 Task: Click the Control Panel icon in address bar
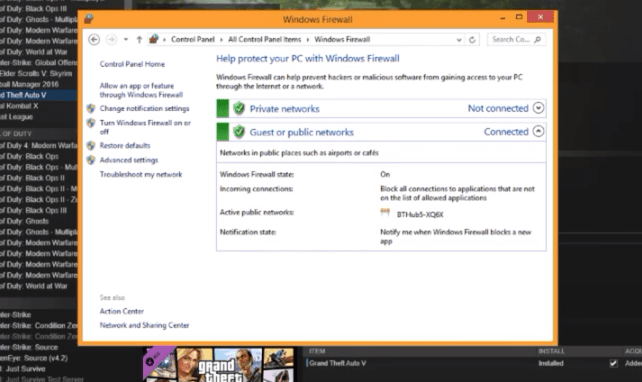pos(154,39)
